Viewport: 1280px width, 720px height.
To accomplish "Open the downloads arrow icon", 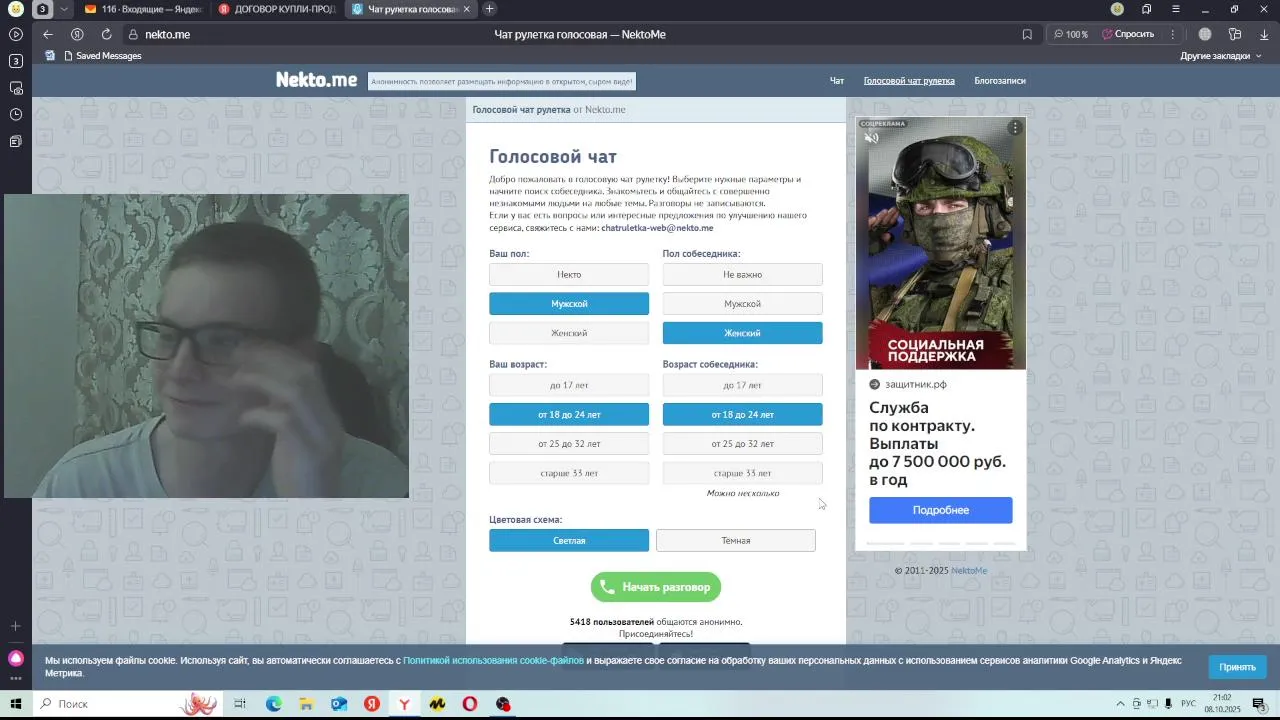I will [1264, 34].
